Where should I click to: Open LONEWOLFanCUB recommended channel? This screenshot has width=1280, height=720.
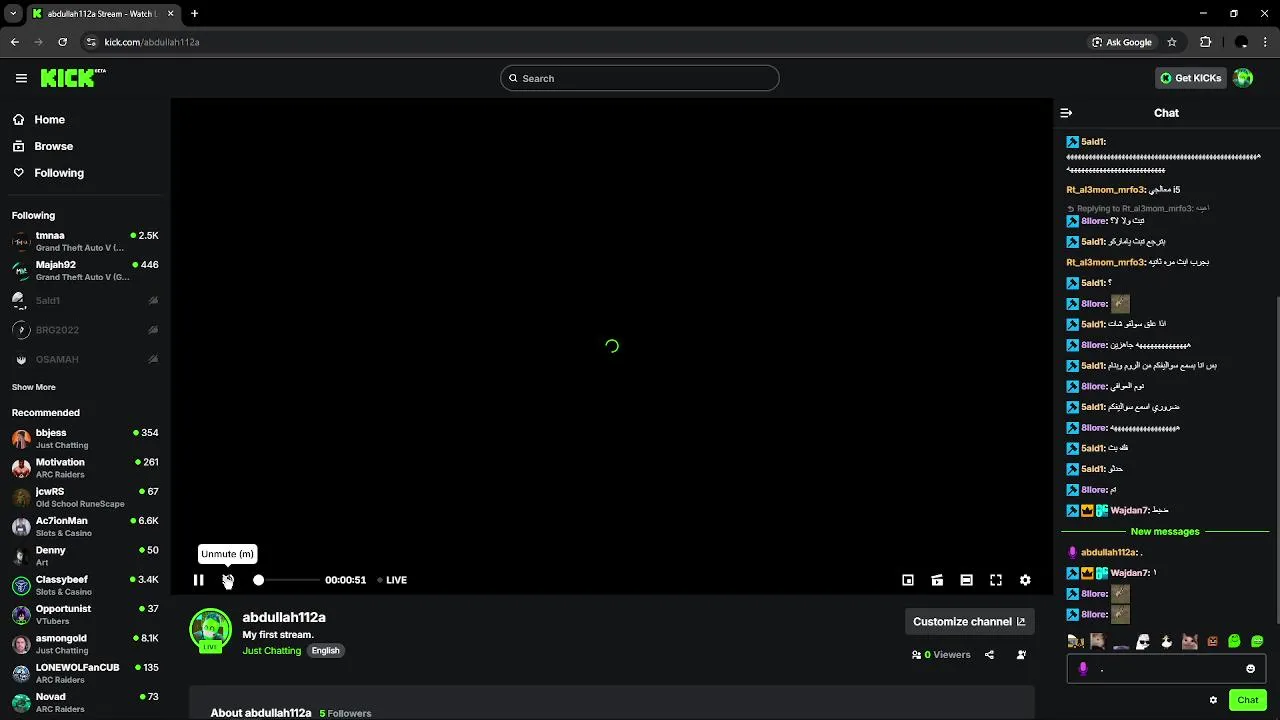(x=85, y=673)
